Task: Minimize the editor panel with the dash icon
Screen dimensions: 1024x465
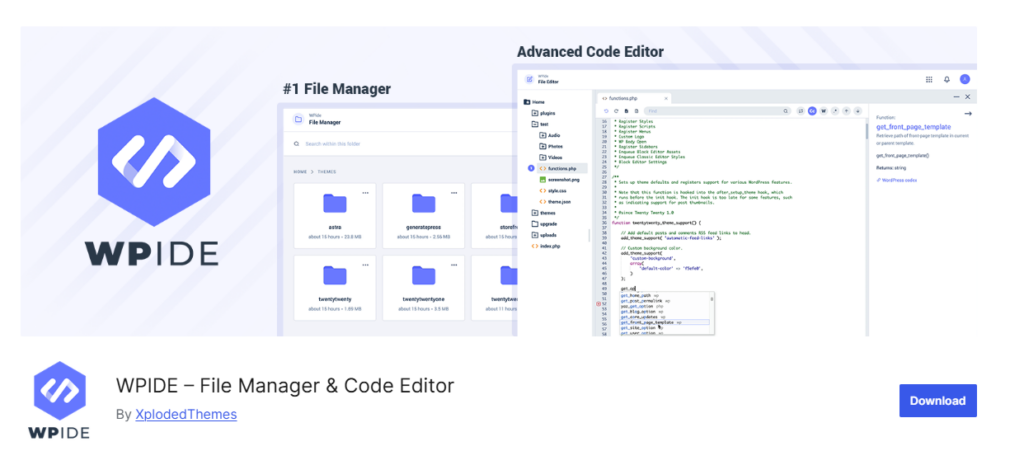Action: 957,97
